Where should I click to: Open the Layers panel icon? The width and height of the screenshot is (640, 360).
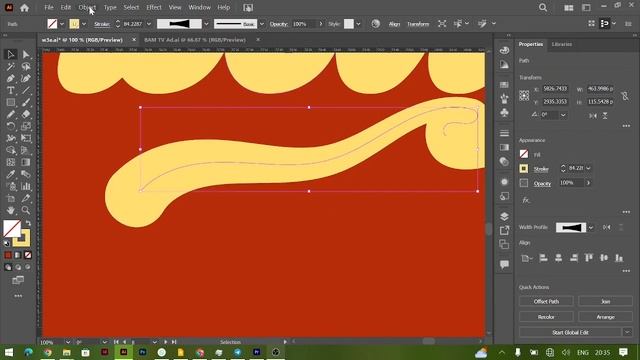[504, 216]
